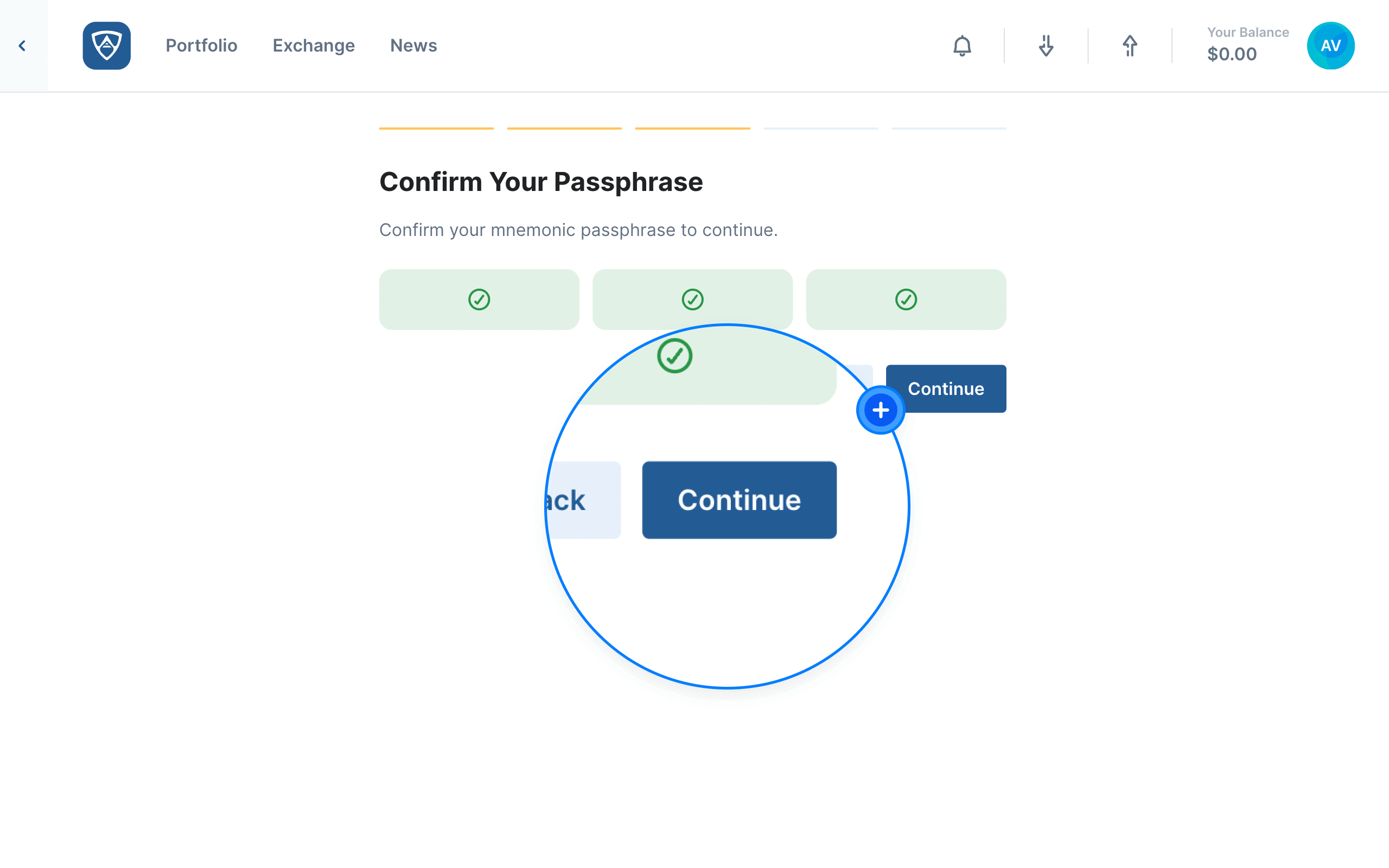Go to the Portfolio tab

click(x=201, y=46)
